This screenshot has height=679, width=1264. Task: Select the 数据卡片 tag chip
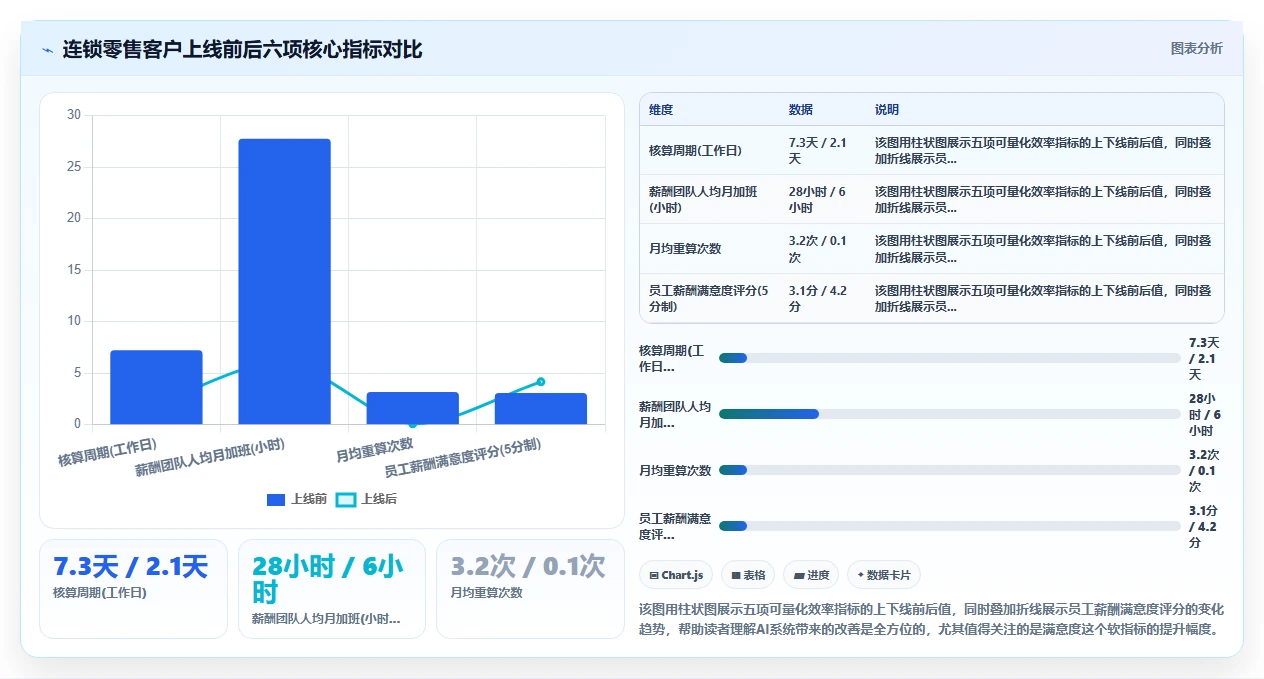pyautogui.click(x=884, y=575)
